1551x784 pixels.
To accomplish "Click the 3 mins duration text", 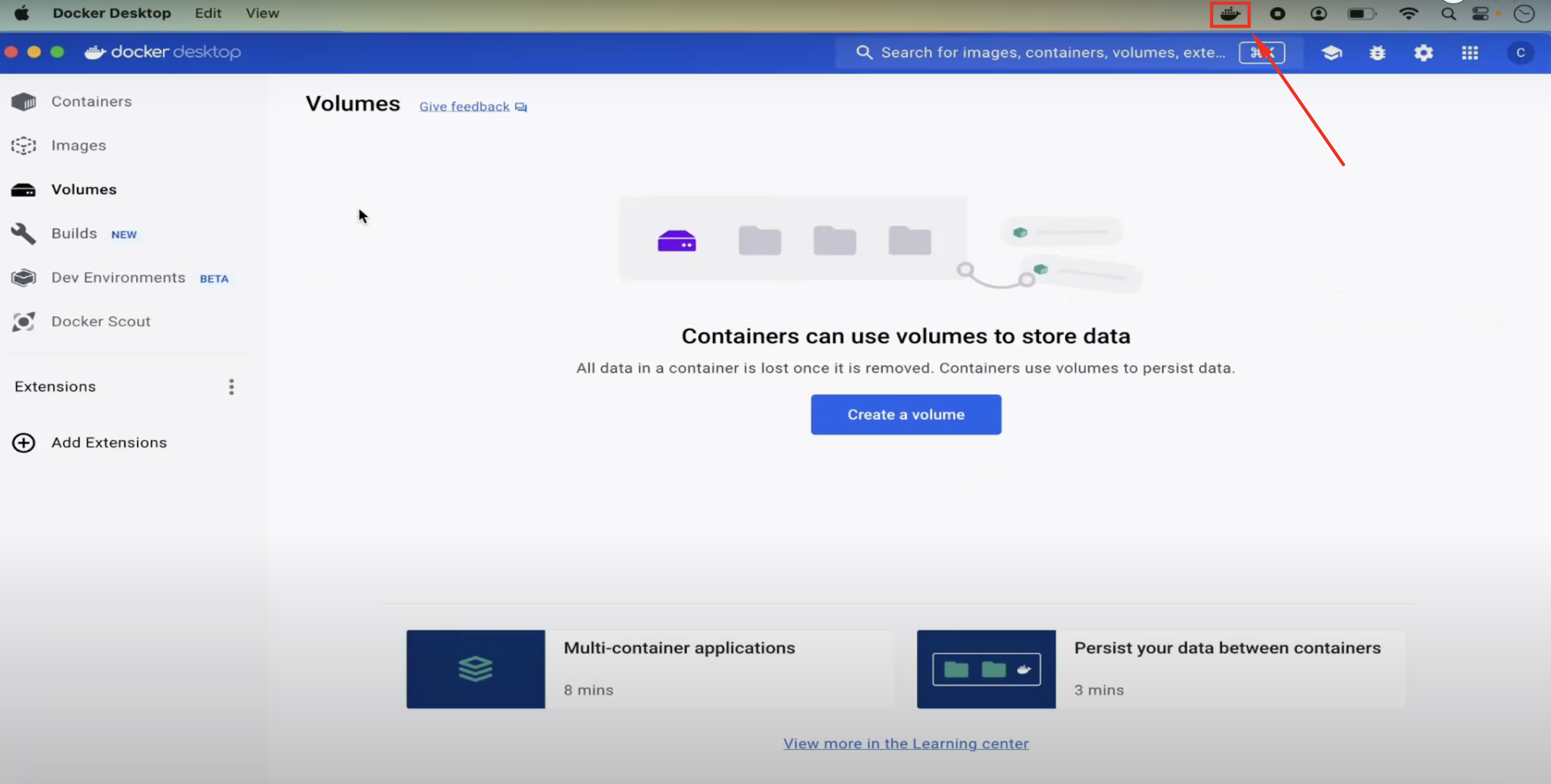I will click(1099, 690).
